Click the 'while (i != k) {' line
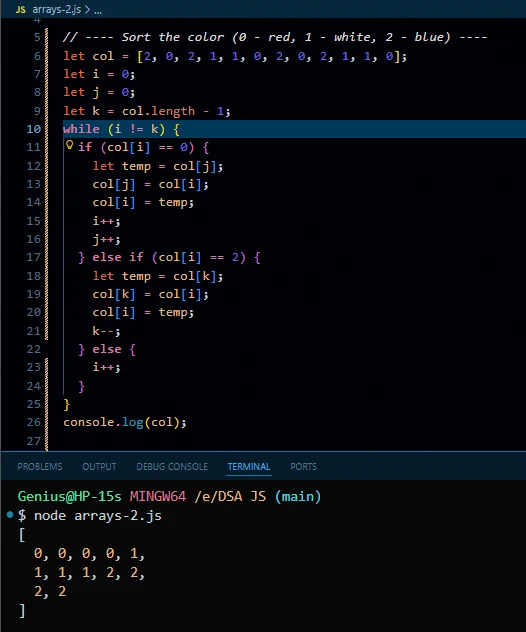This screenshot has width=526, height=632. [121, 129]
